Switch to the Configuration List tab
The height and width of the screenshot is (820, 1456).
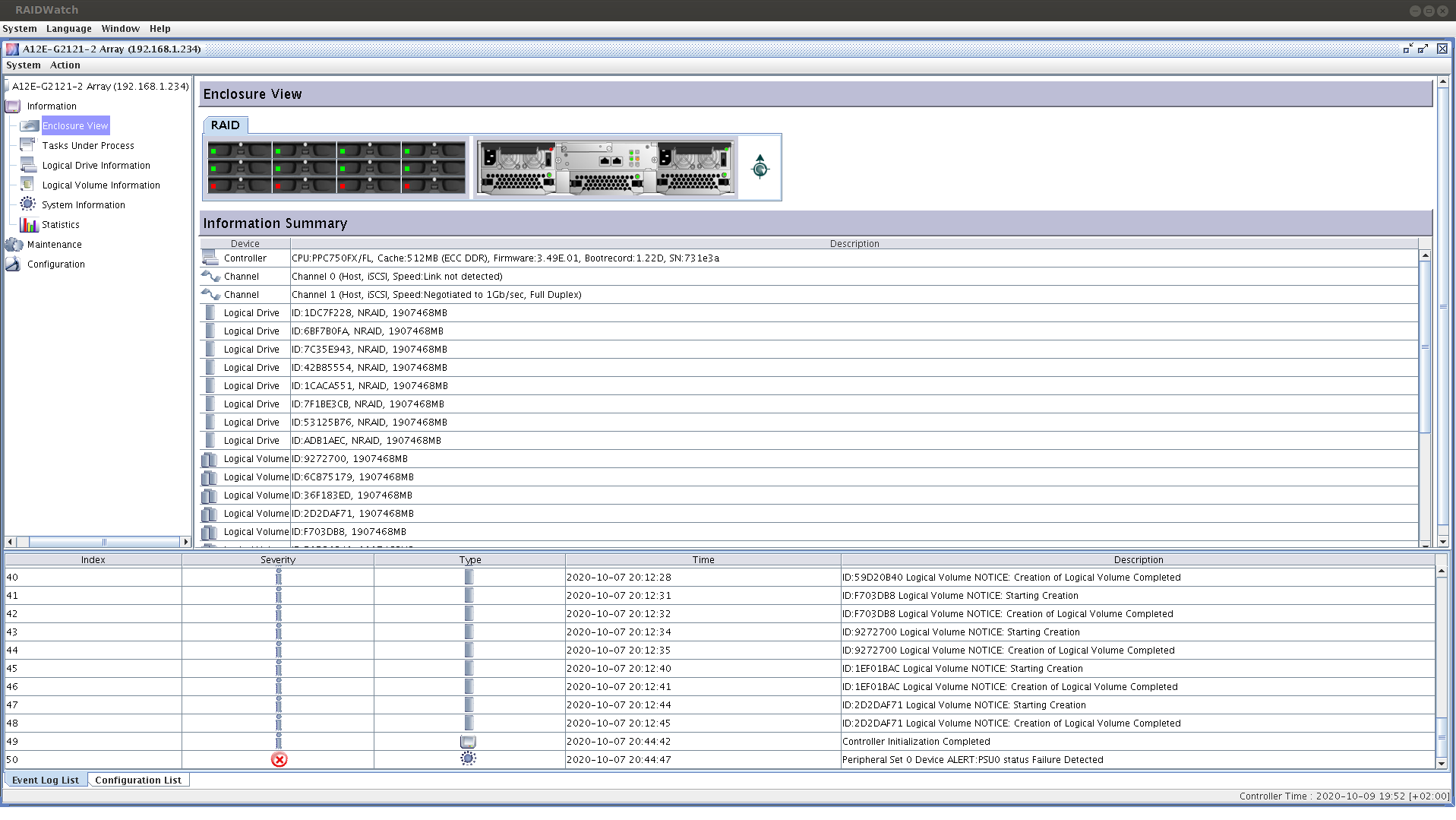click(138, 780)
